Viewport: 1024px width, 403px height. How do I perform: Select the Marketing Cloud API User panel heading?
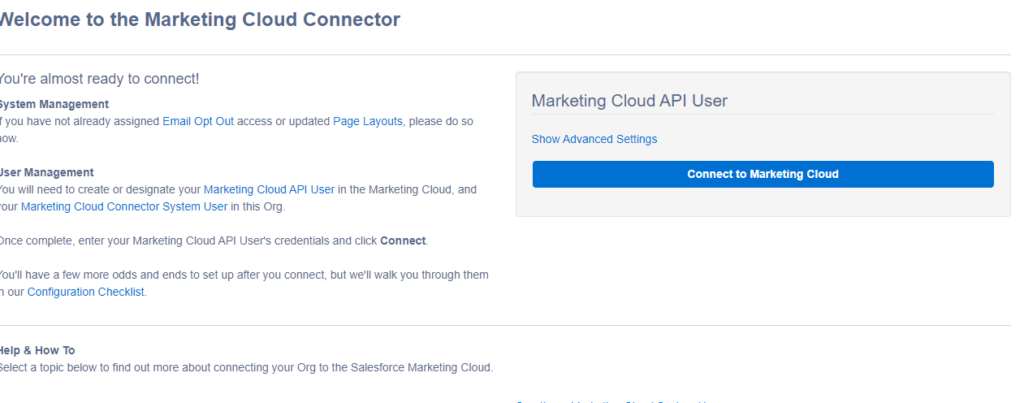click(x=630, y=101)
